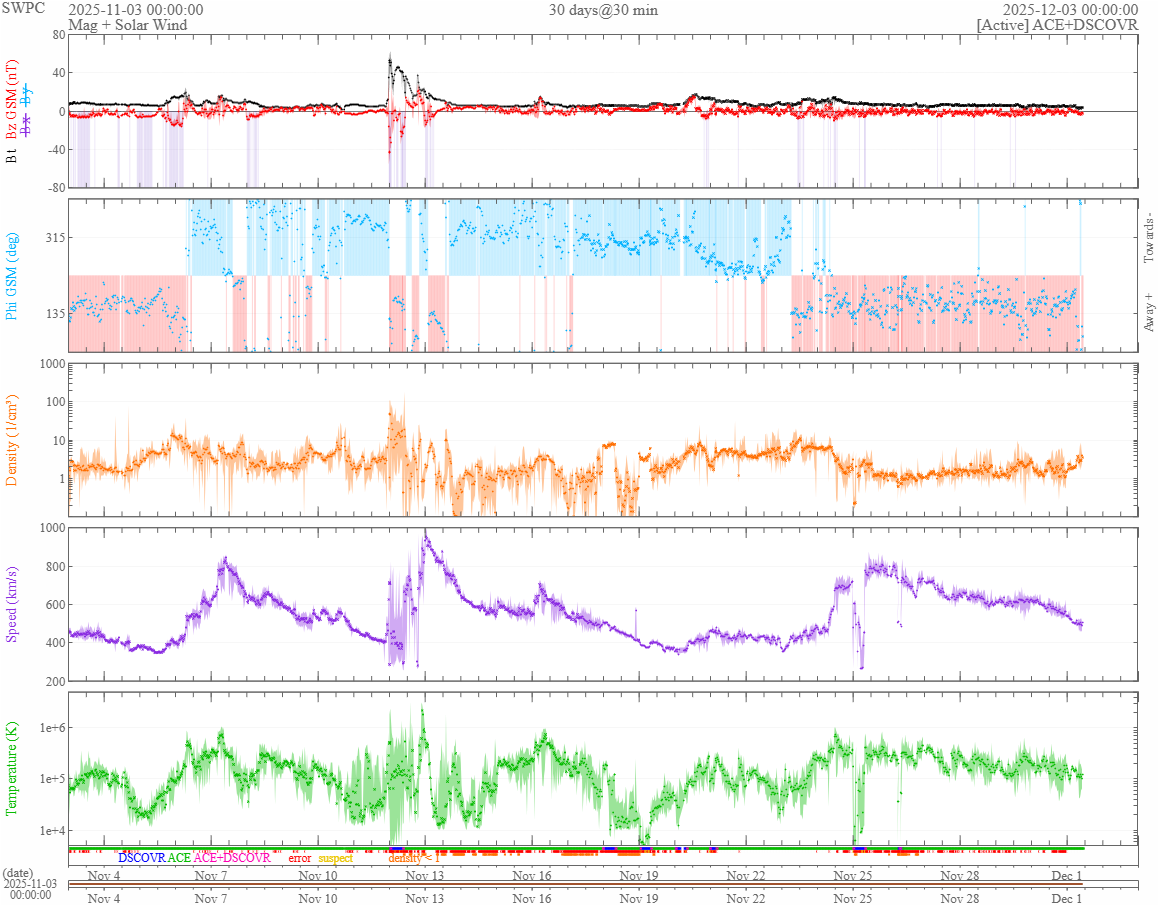Click the '(date)' label
This screenshot has width=1158, height=905.
point(18,873)
